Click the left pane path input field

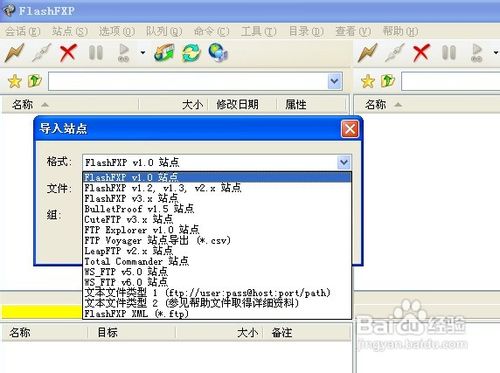click(188, 81)
